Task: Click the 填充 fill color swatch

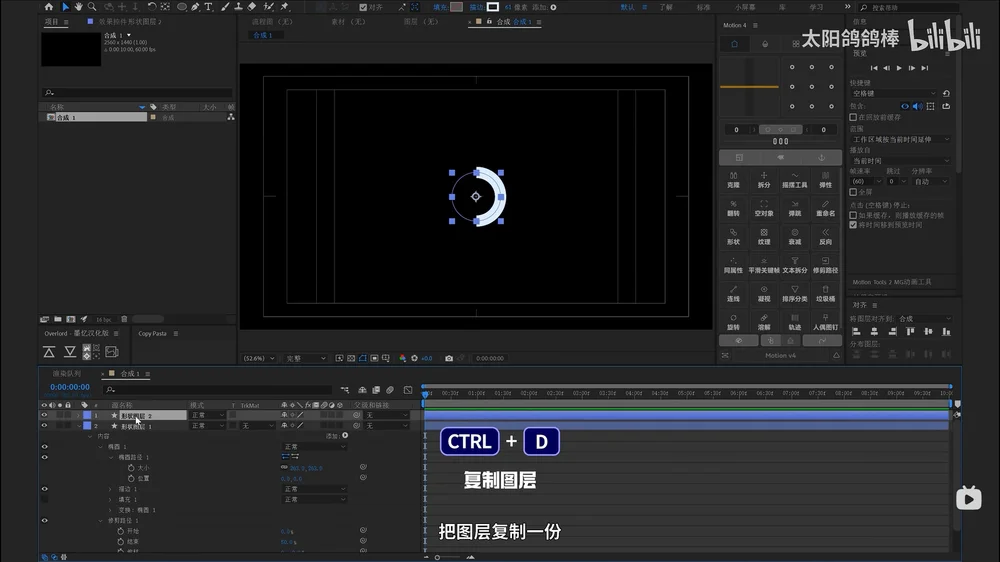Action: (457, 7)
